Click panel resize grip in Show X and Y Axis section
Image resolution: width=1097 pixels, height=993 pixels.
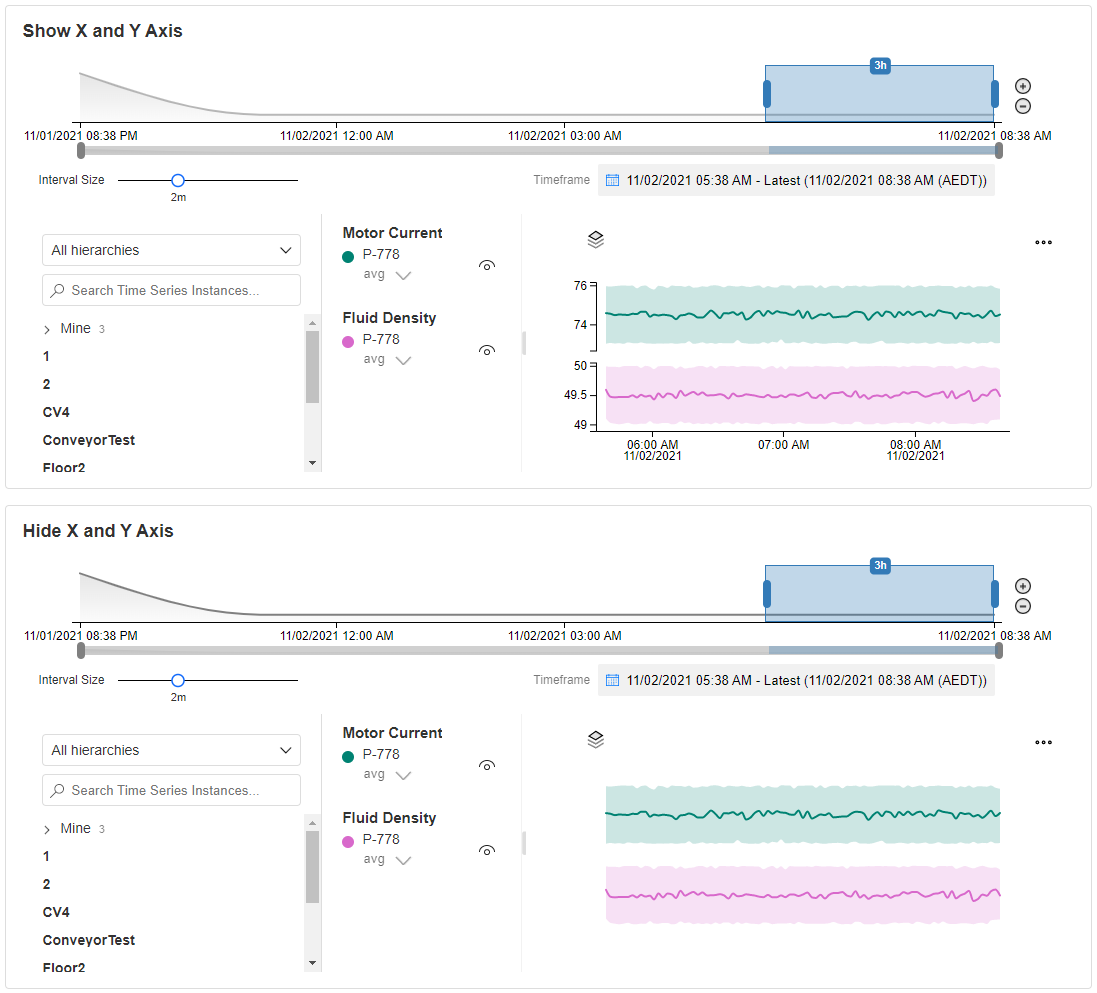523,343
